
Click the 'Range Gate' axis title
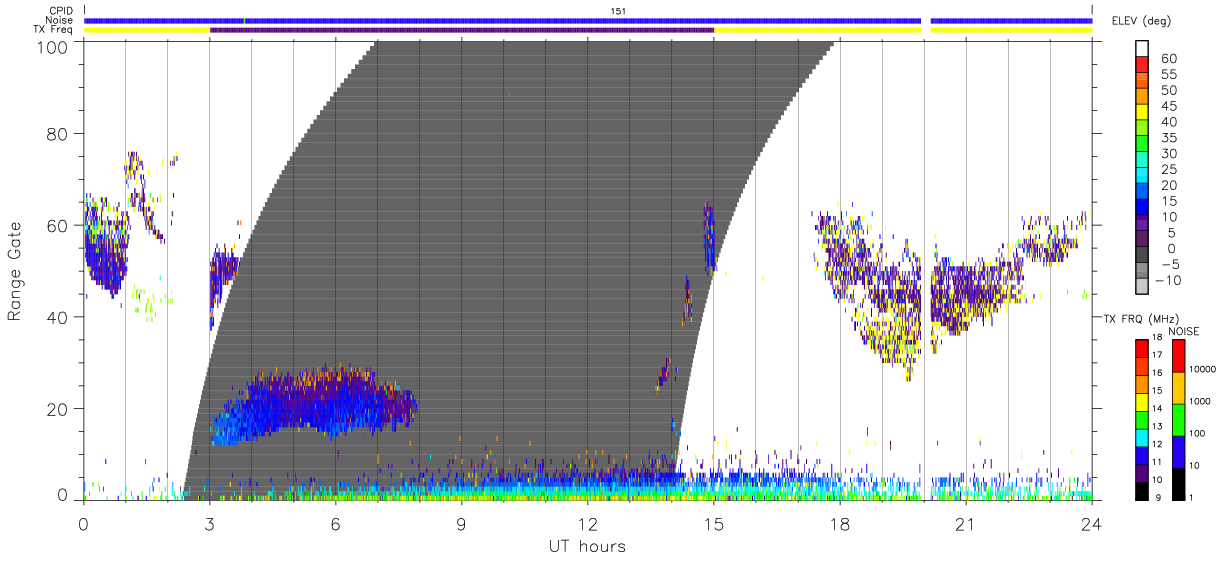click(15, 270)
